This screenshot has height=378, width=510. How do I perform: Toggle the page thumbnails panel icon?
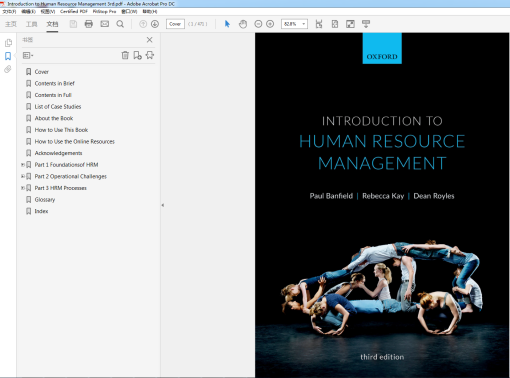8,43
